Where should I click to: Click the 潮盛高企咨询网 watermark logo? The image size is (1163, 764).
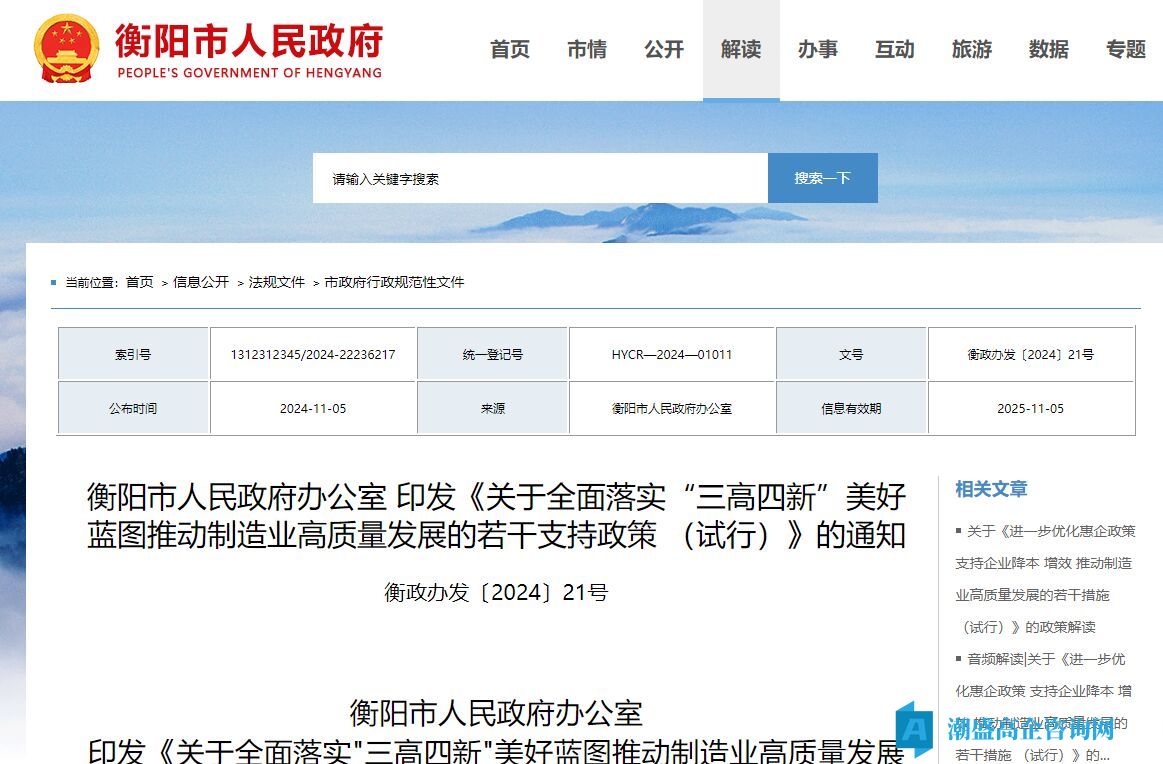1012,728
